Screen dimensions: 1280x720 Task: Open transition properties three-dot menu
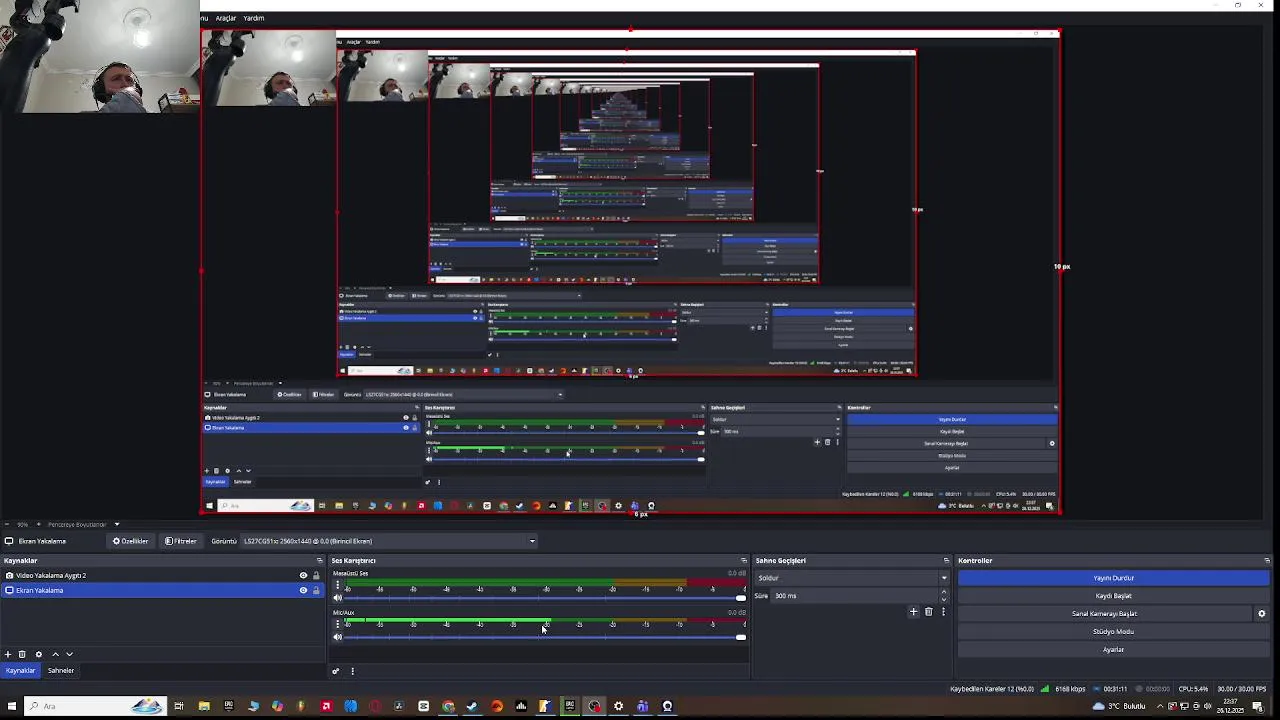coord(943,612)
